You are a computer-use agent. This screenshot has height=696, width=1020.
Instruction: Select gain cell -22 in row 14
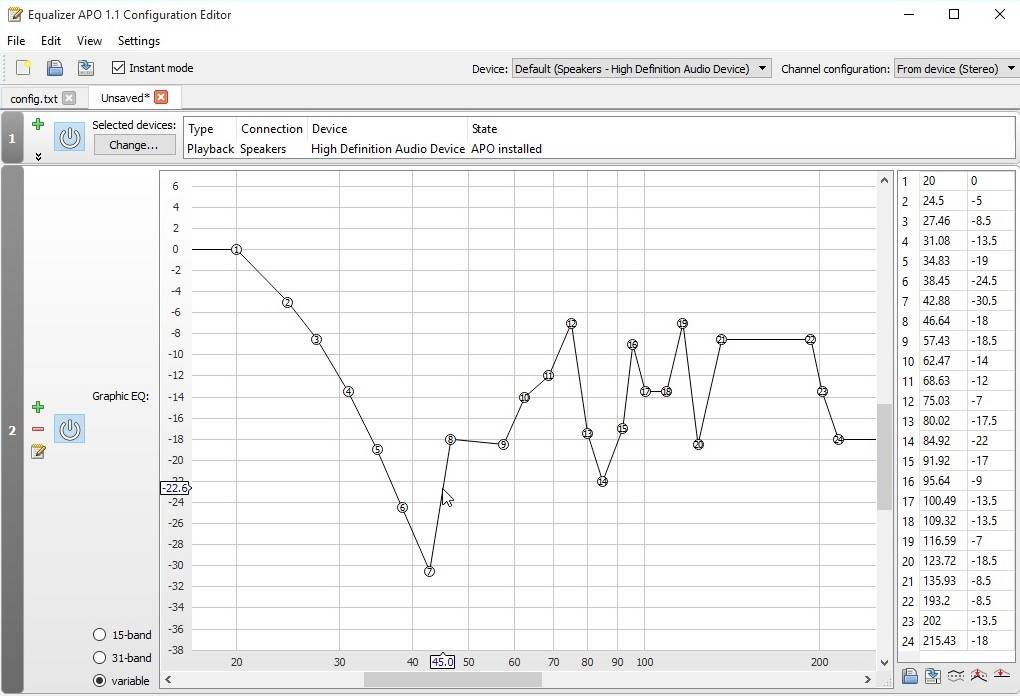pos(991,440)
